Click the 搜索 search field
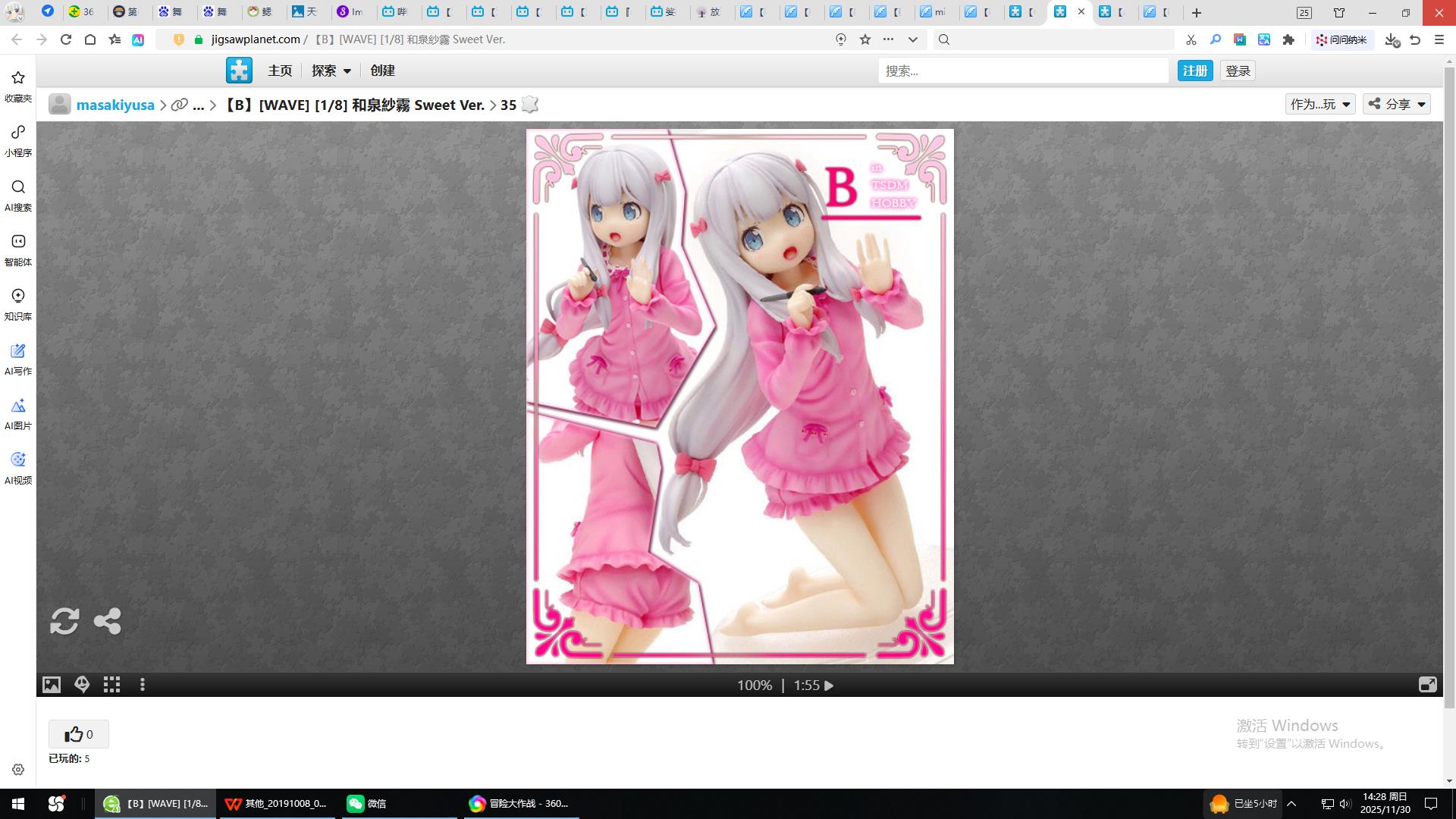This screenshot has height=819, width=1456. click(1024, 71)
